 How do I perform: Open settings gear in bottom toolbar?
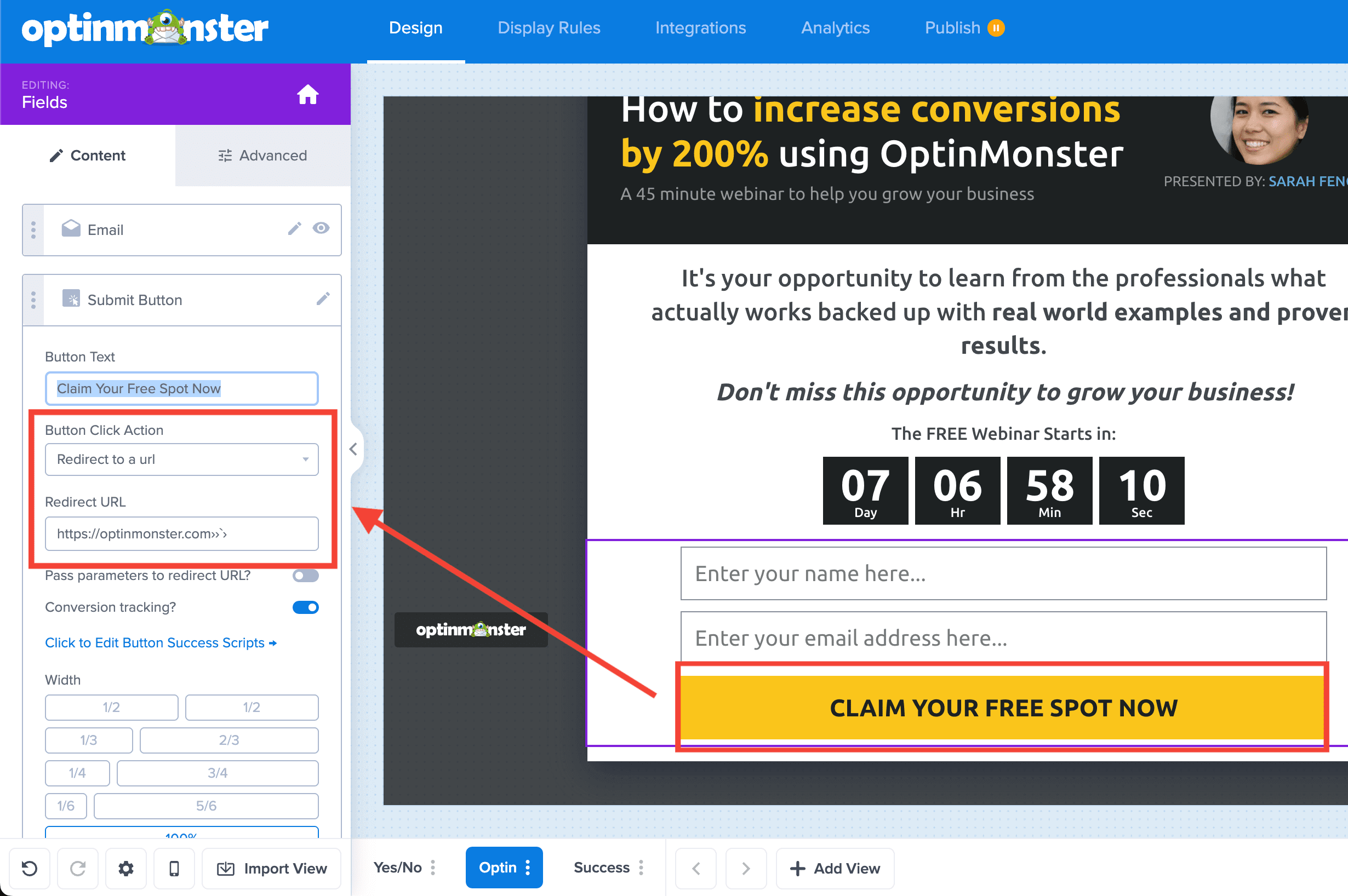tap(126, 869)
